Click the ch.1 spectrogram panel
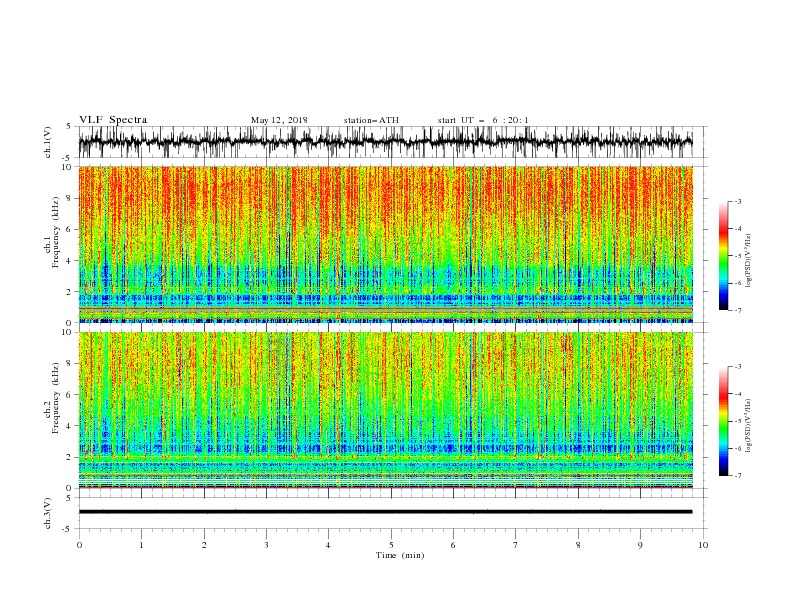Image resolution: width=792 pixels, height=612 pixels. click(x=386, y=244)
